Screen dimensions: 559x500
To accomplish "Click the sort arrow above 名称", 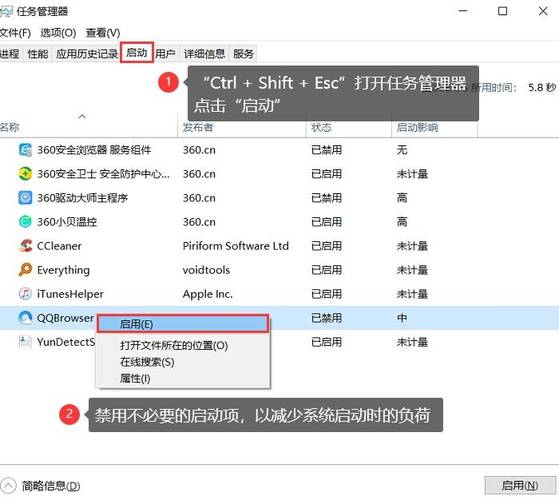I will [82, 116].
